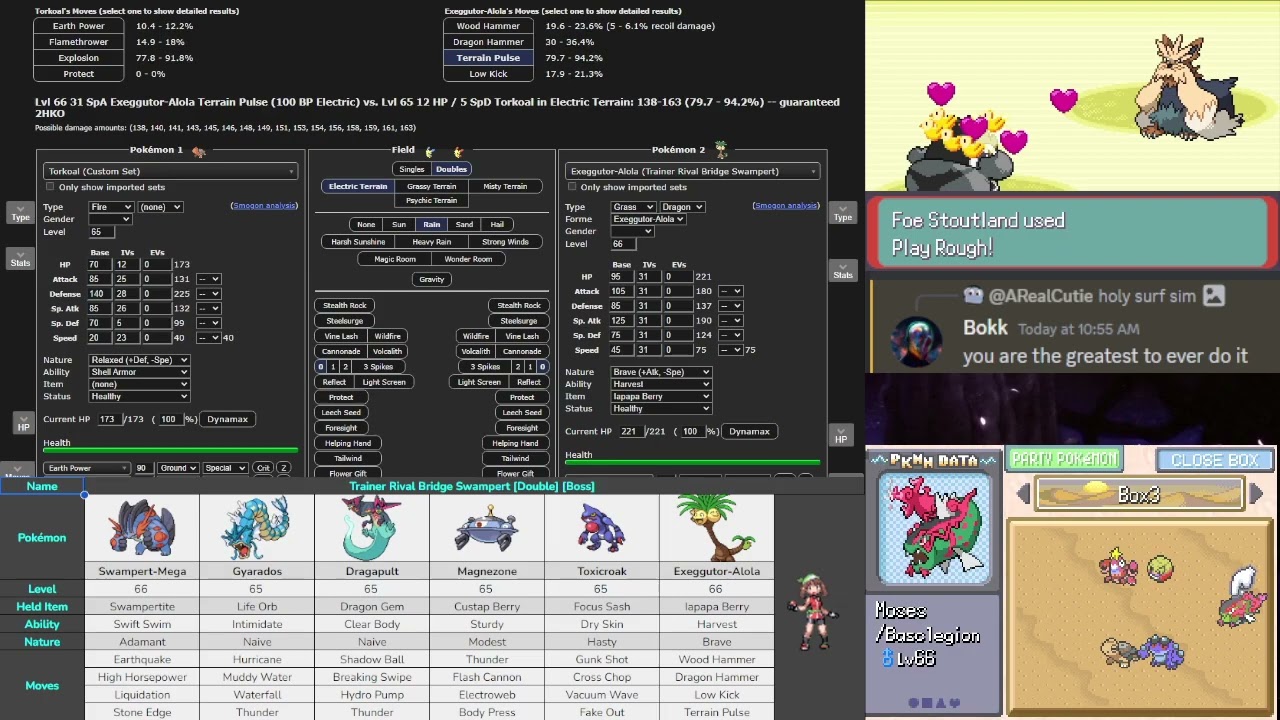Collapse the right Stats side panel toggle
The image size is (1280, 720).
point(842,271)
